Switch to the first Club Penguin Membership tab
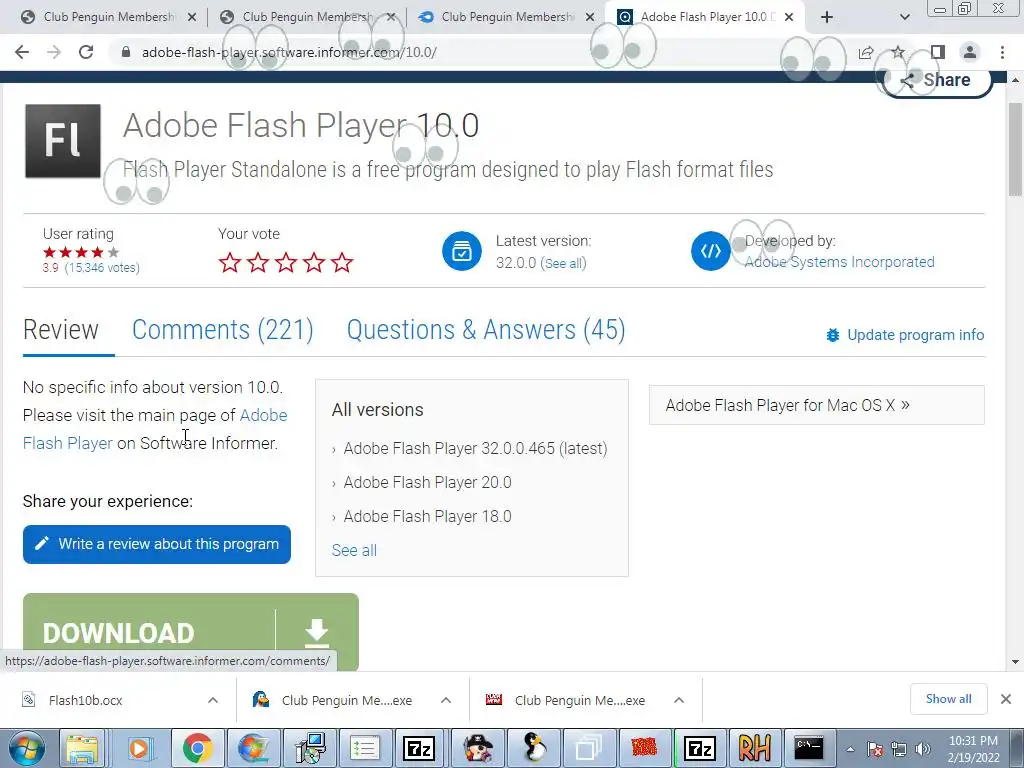Screen dimensions: 1024x768 (109, 17)
